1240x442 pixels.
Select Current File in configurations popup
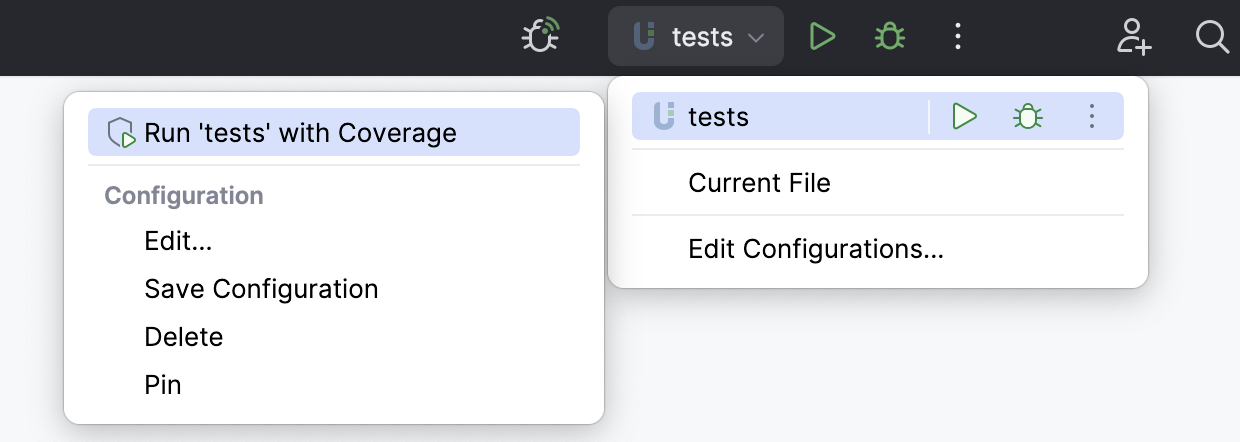click(759, 183)
